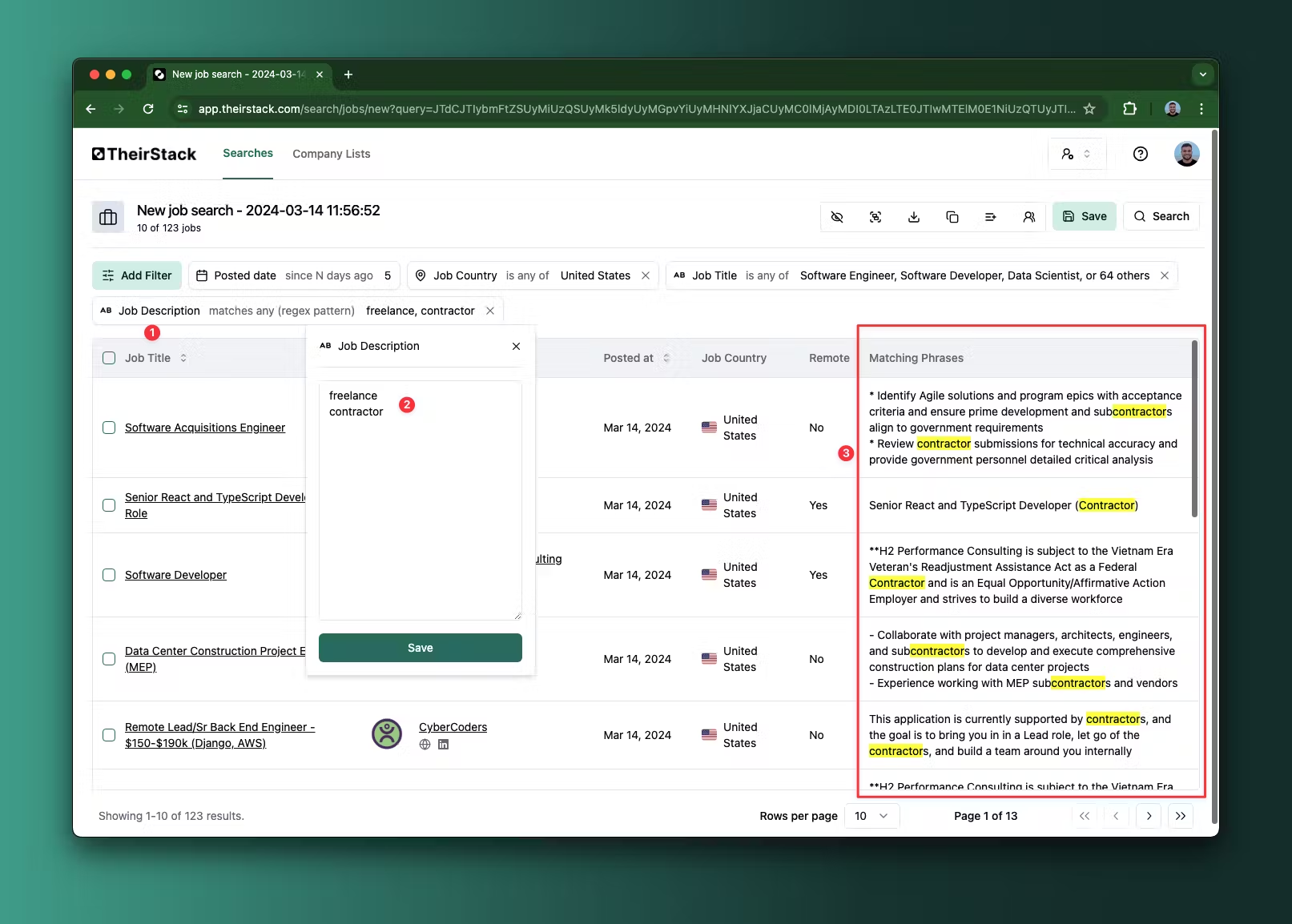Select all rows with the header checkbox
The width and height of the screenshot is (1292, 924).
(109, 358)
